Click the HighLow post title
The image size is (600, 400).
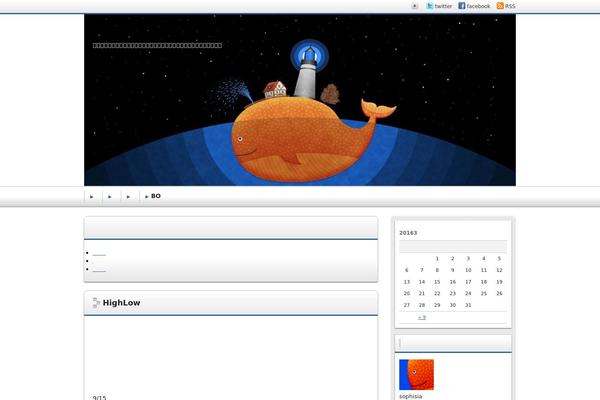coord(121,303)
